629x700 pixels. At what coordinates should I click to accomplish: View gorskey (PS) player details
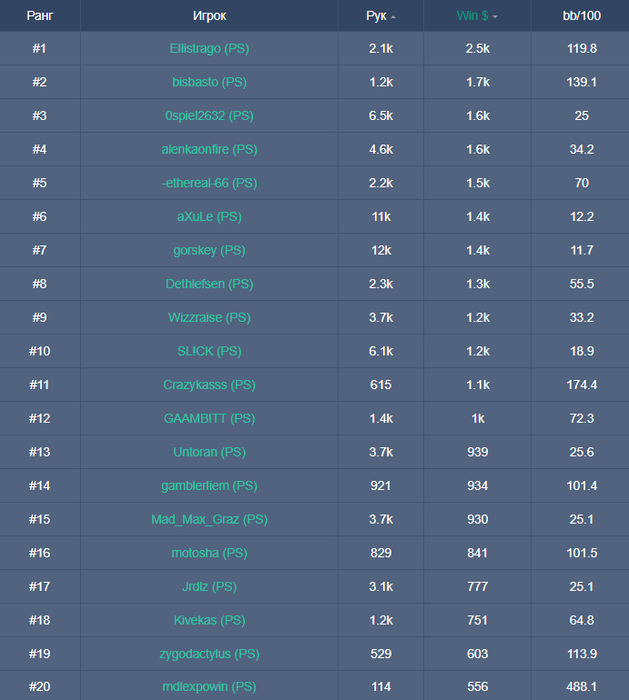[209, 250]
